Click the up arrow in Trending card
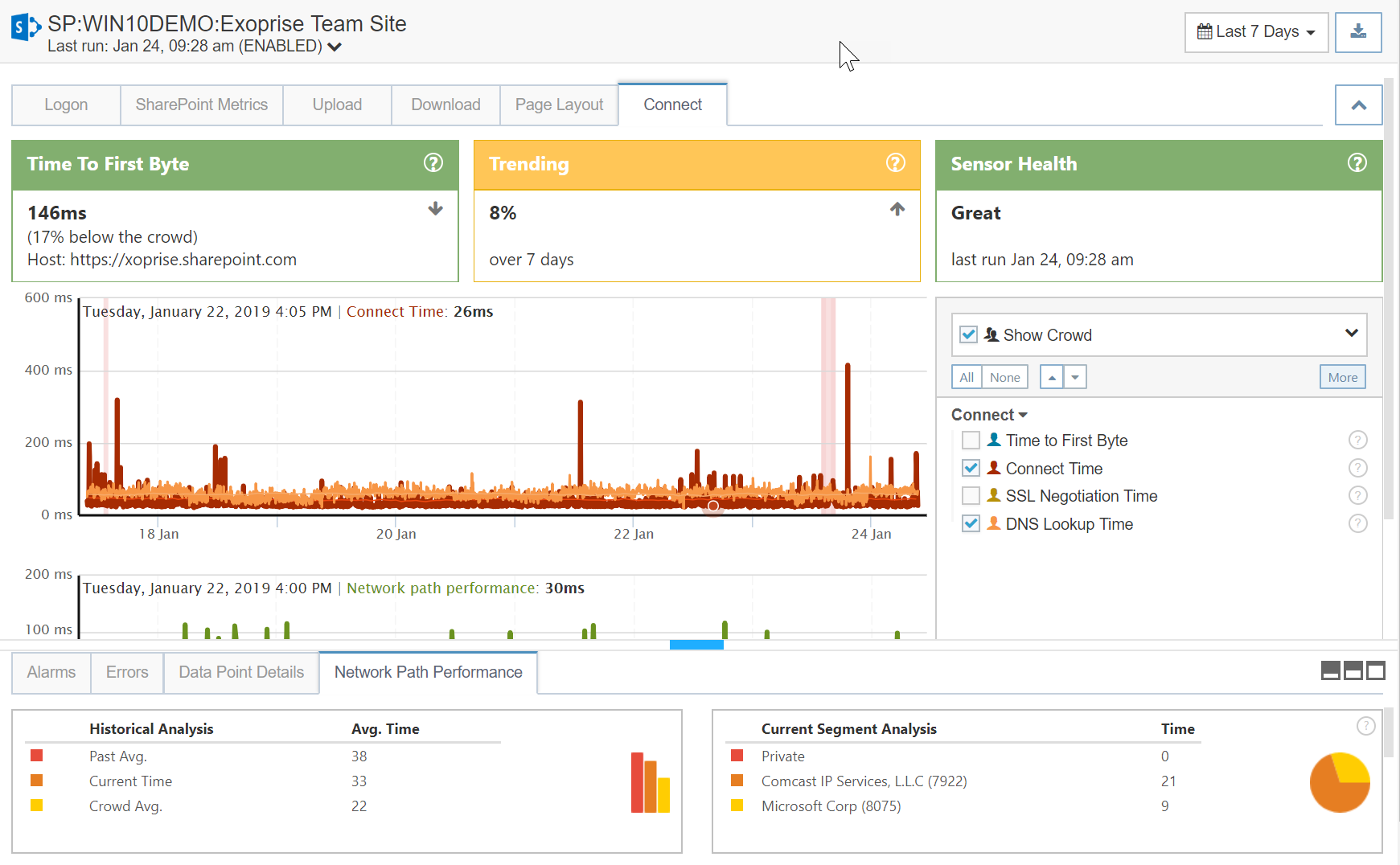The width and height of the screenshot is (1400, 865). tap(897, 209)
